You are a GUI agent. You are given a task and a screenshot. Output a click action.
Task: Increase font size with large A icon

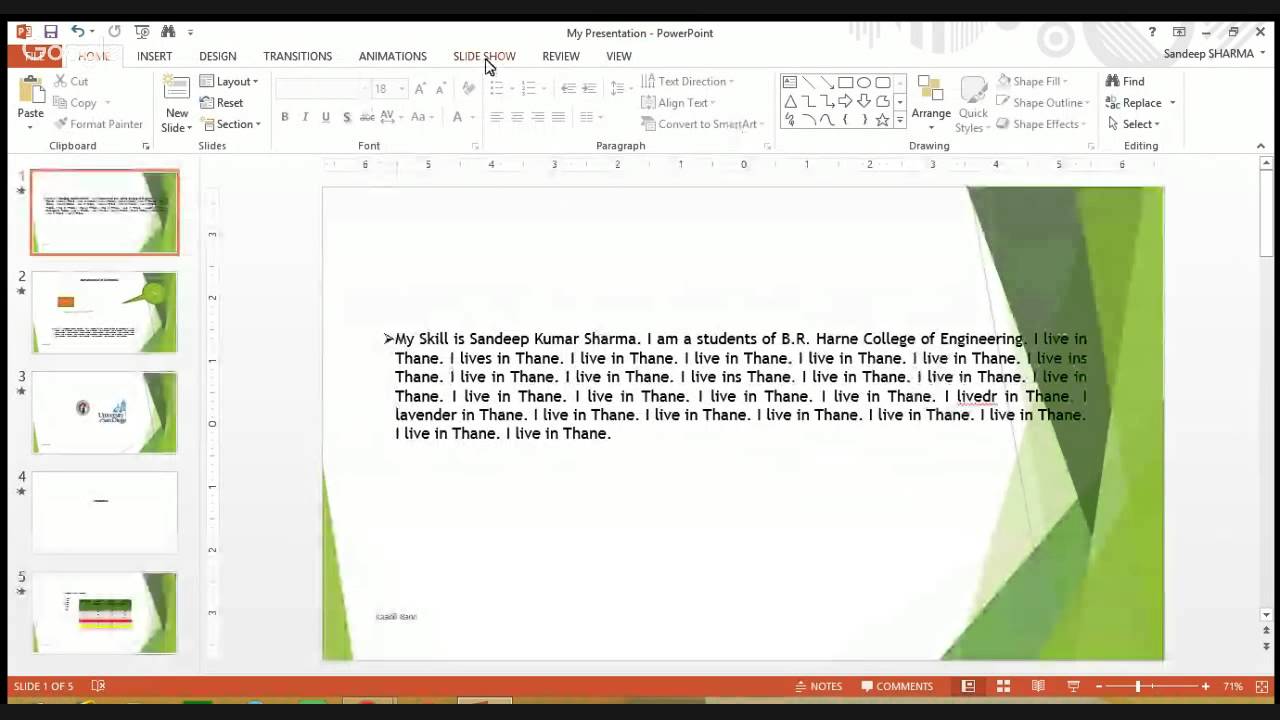pyautogui.click(x=420, y=88)
